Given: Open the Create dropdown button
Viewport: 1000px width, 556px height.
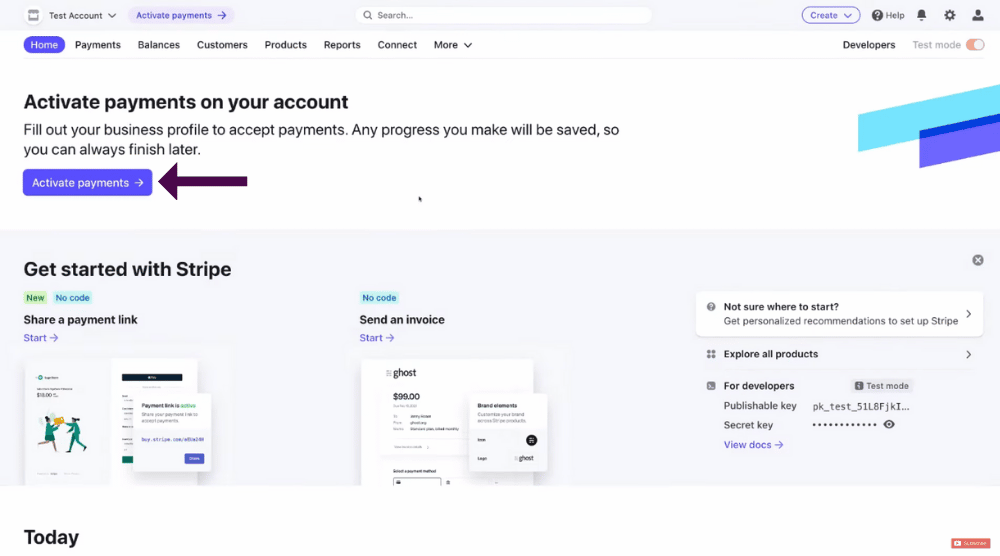Looking at the screenshot, I should [x=830, y=15].
